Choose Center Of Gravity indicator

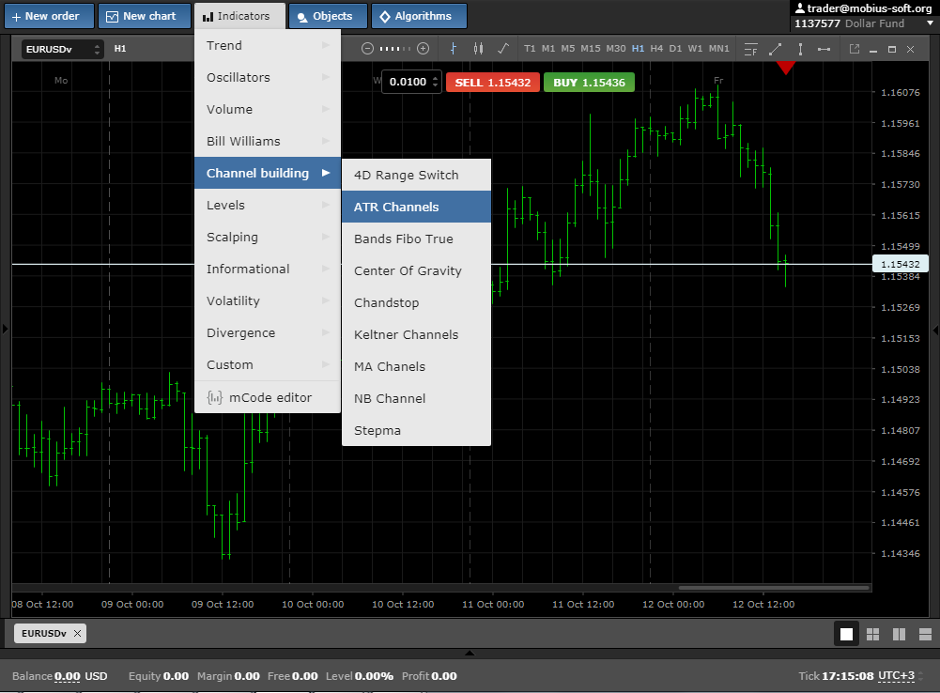tap(416, 270)
